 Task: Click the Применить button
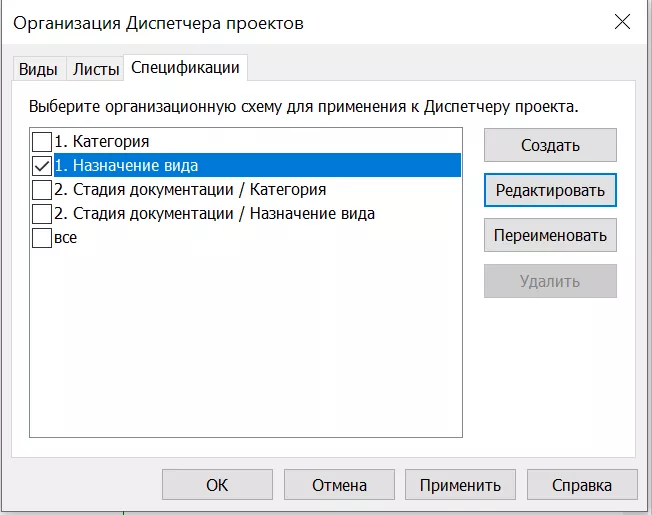460,485
